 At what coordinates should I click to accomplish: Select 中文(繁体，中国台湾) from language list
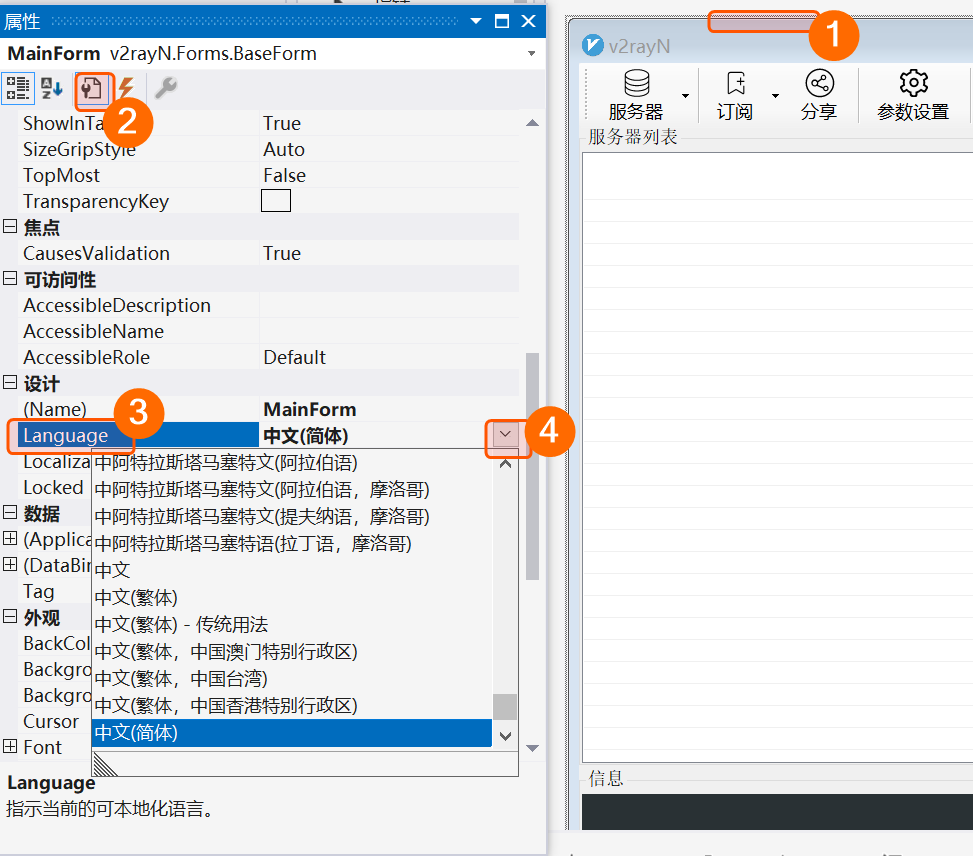pos(180,679)
